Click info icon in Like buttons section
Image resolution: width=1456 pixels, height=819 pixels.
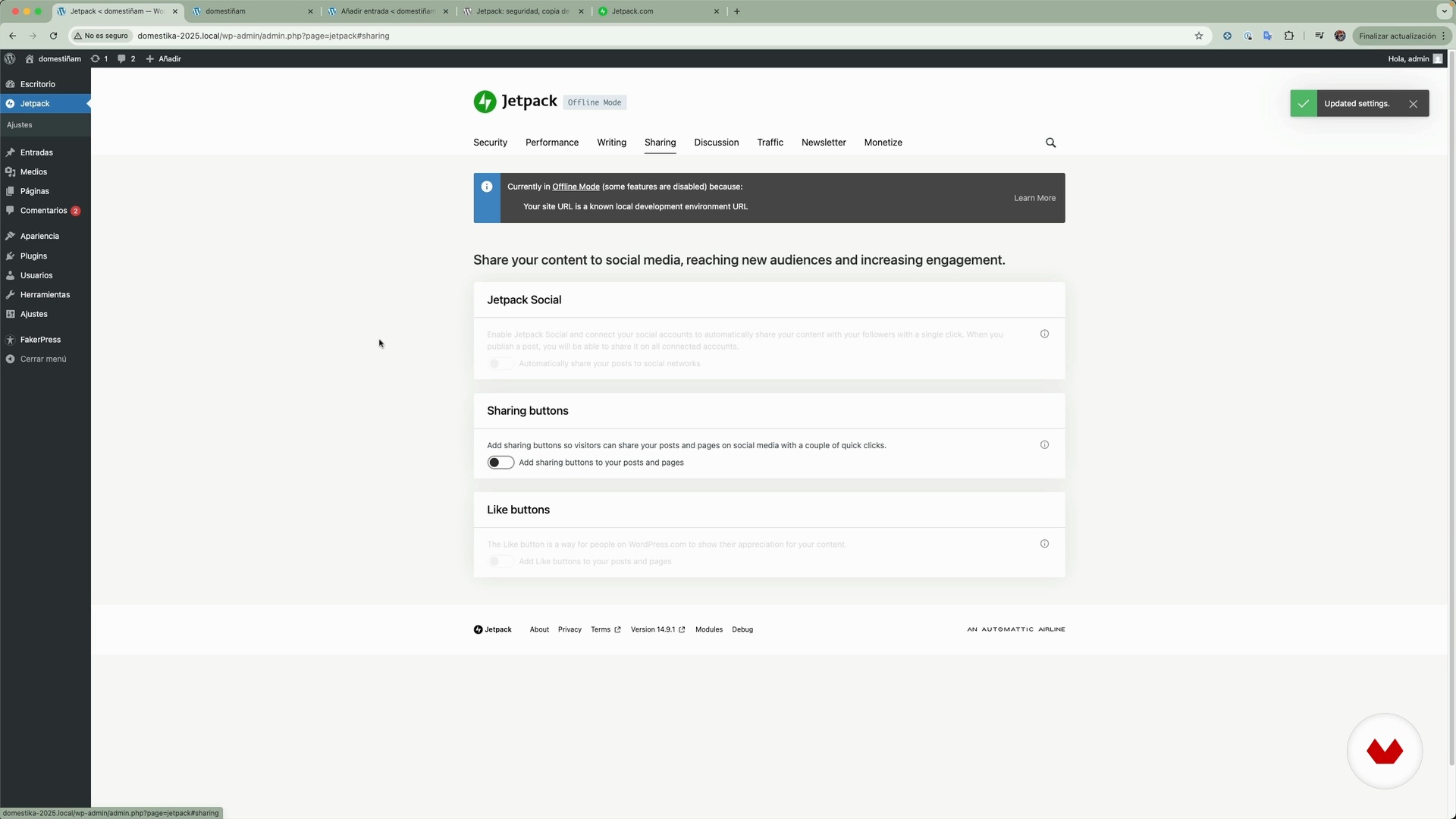coord(1044,544)
